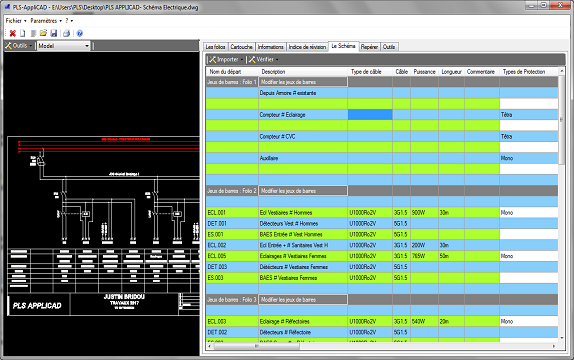The width and height of the screenshot is (574, 360).
Task: Select the Depuis Armoire # existante cell
Action: [303, 93]
